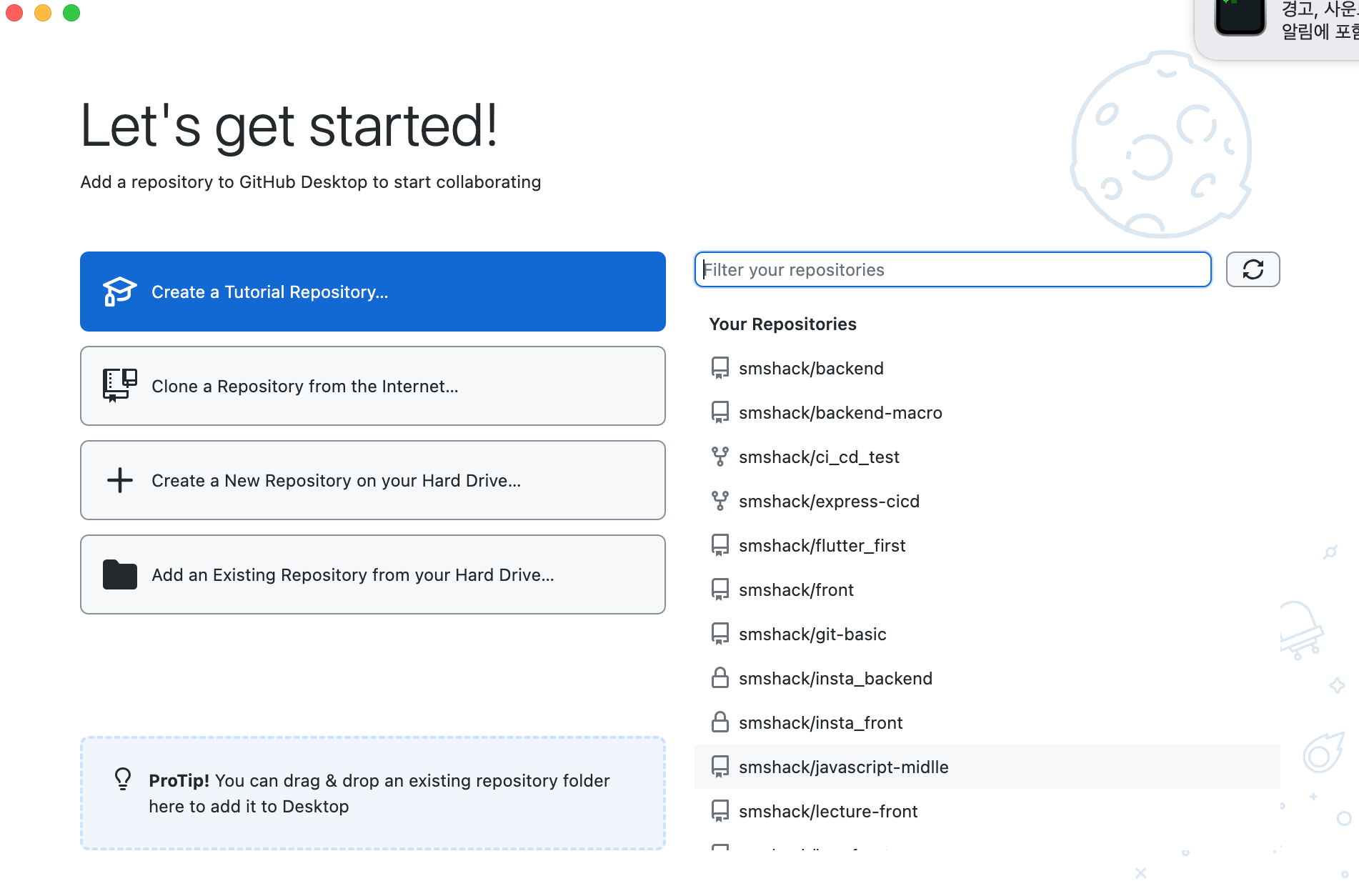Open Clone a Repository from the Internet
The width and height of the screenshot is (1359, 896).
(372, 386)
